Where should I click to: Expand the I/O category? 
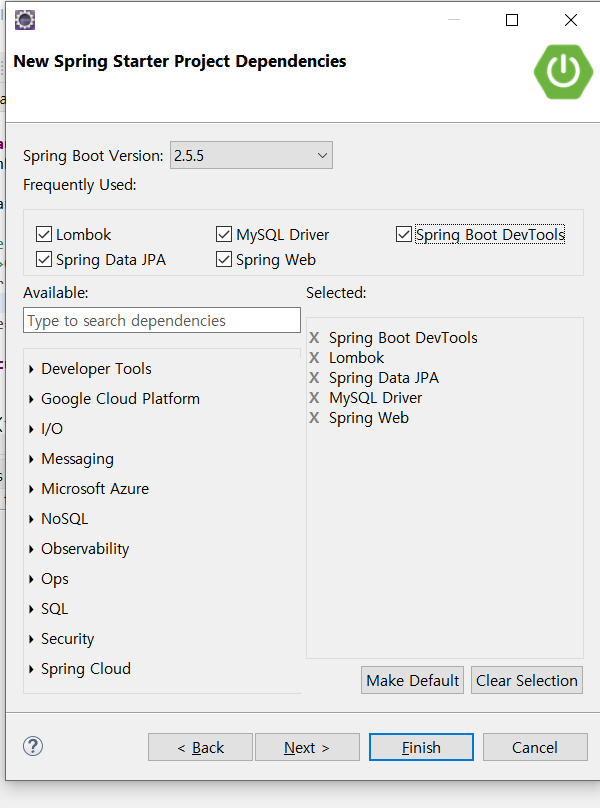[31, 429]
